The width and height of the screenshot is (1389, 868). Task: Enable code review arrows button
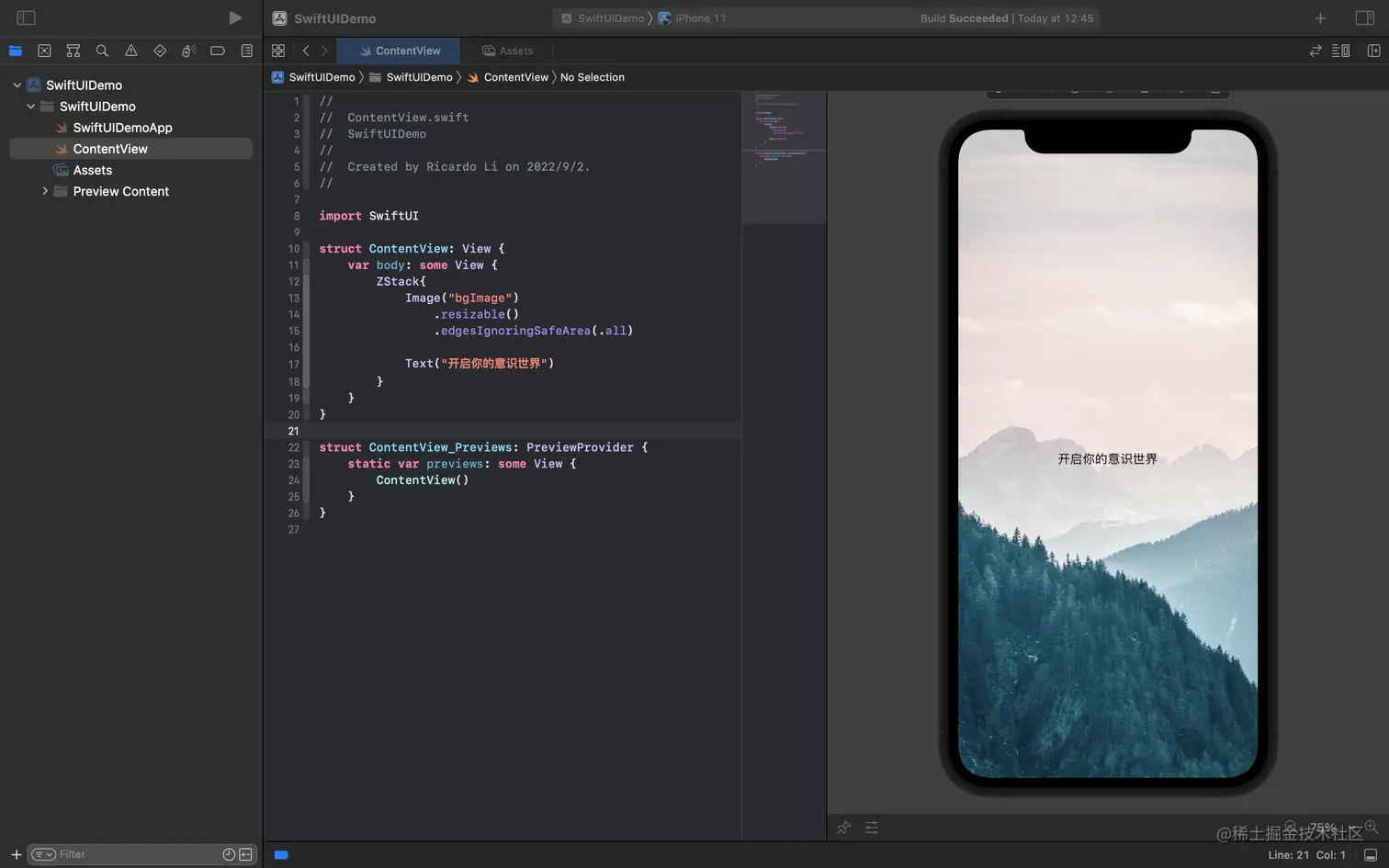[x=1316, y=51]
